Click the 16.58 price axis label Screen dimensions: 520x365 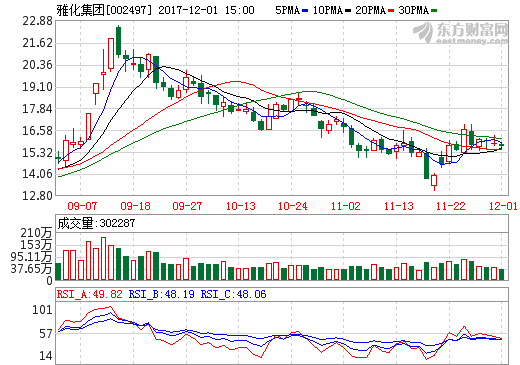pos(37,131)
